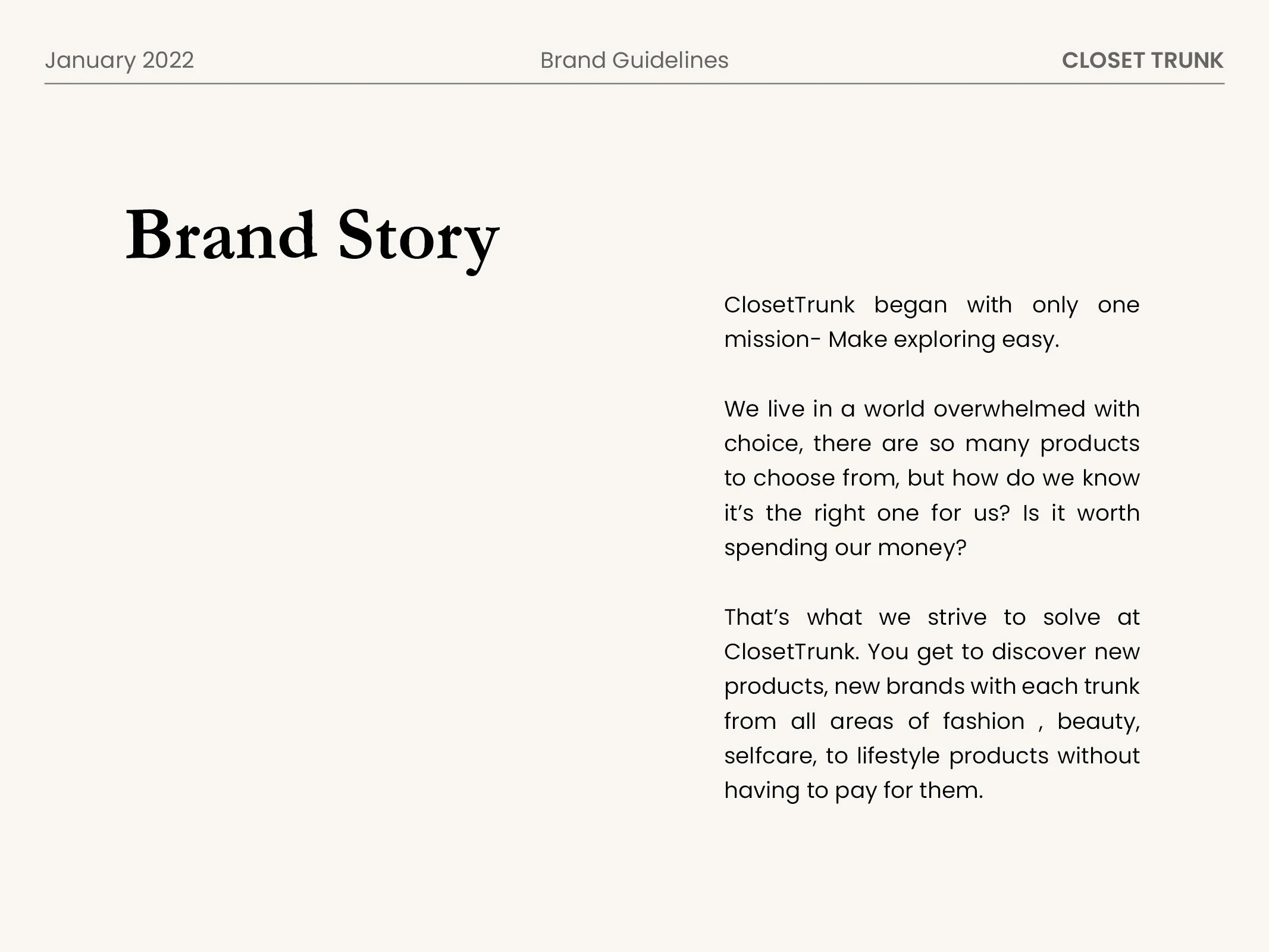The width and height of the screenshot is (1269, 952).
Task: Click the line "to choose from, but how"
Action: coord(931,478)
